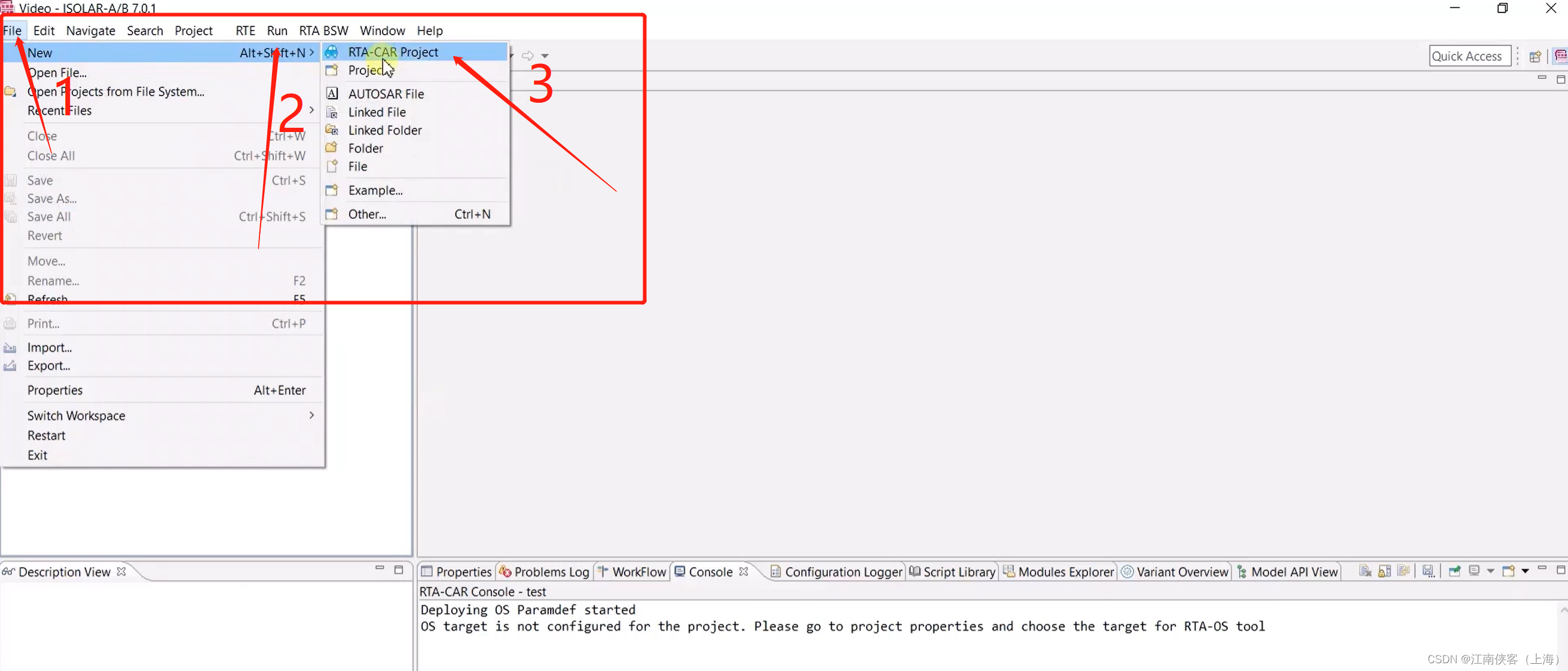This screenshot has height=671, width=1568.
Task: Click the Folder creation icon
Action: click(333, 148)
